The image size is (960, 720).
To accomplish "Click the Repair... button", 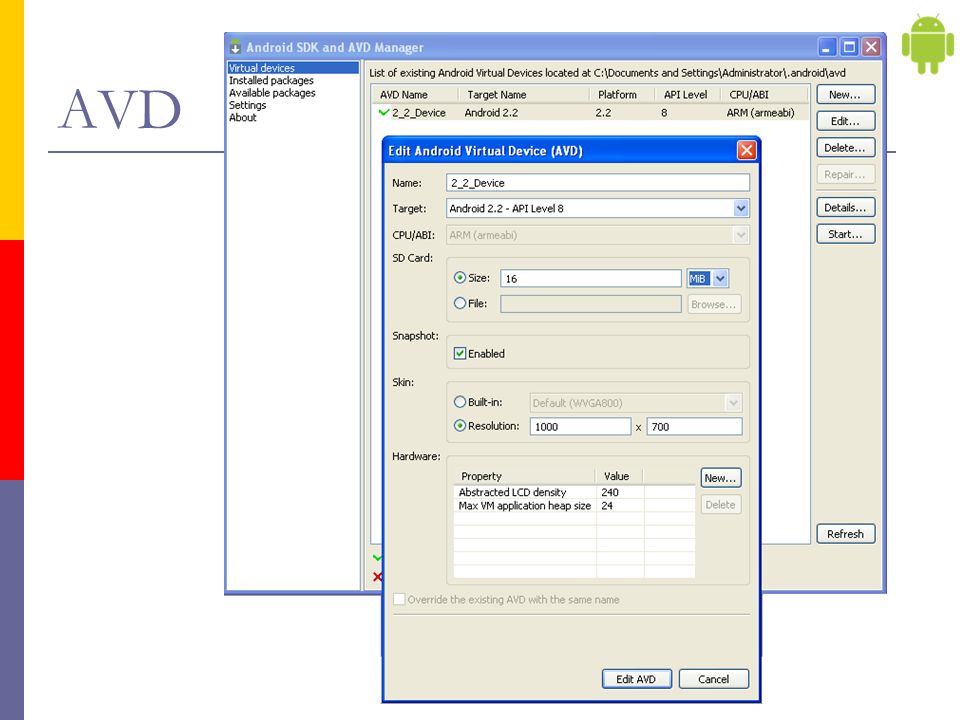I will (846, 174).
